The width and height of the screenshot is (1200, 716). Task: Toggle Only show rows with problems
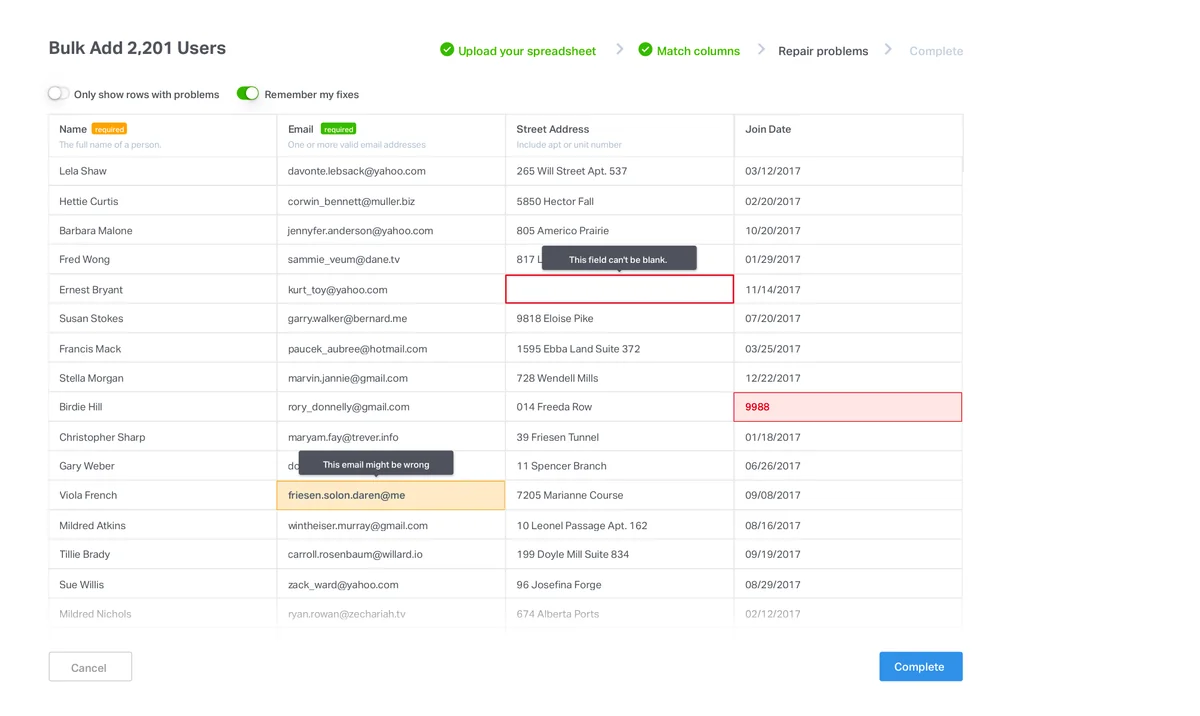click(57, 93)
